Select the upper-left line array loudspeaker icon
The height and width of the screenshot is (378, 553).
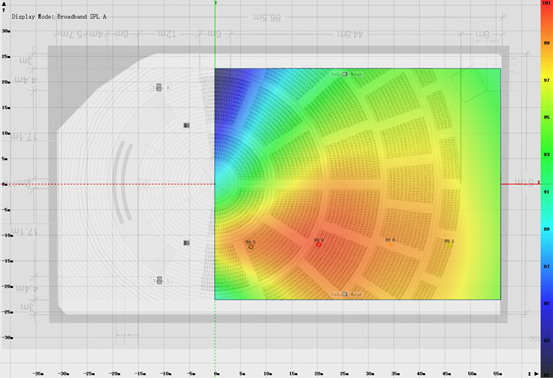pos(159,87)
